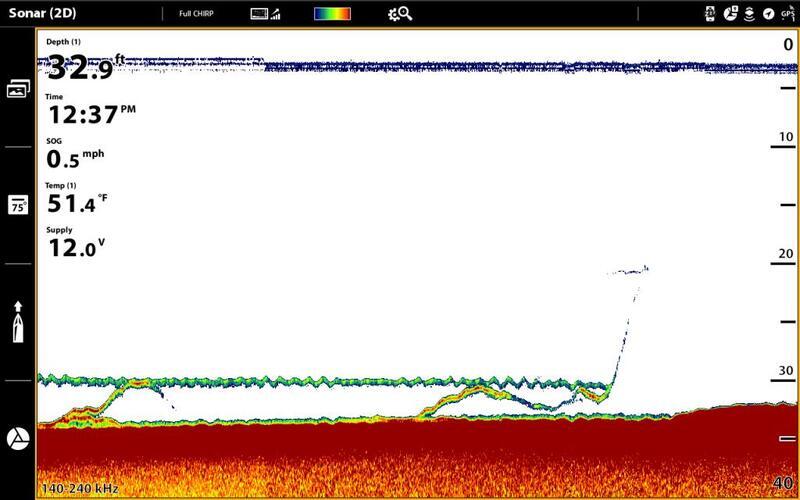Tap the sonar pinging transducer icon
Image resolution: width=800 pixels, height=500 pixels.
[749, 14]
